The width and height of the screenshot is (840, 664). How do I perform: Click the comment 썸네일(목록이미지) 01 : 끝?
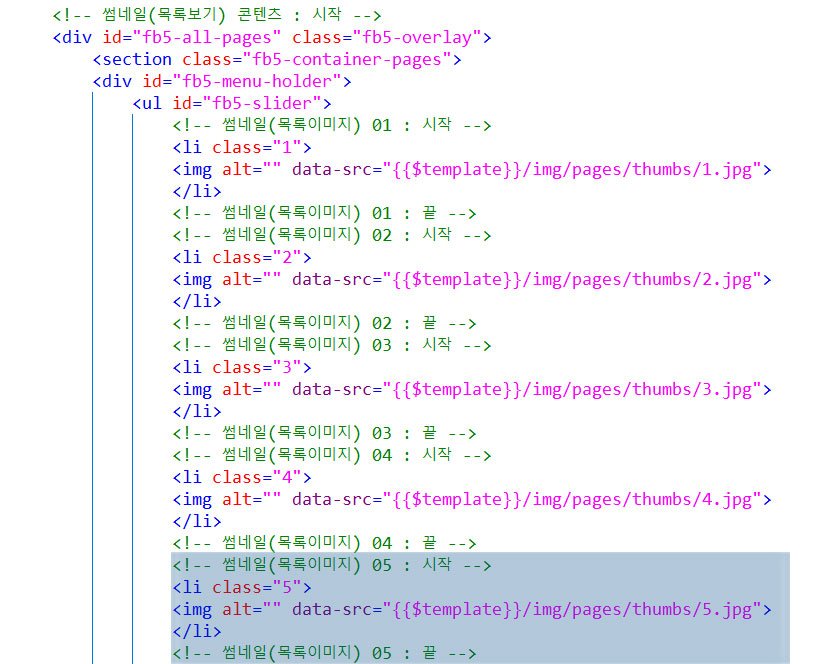pos(322,214)
